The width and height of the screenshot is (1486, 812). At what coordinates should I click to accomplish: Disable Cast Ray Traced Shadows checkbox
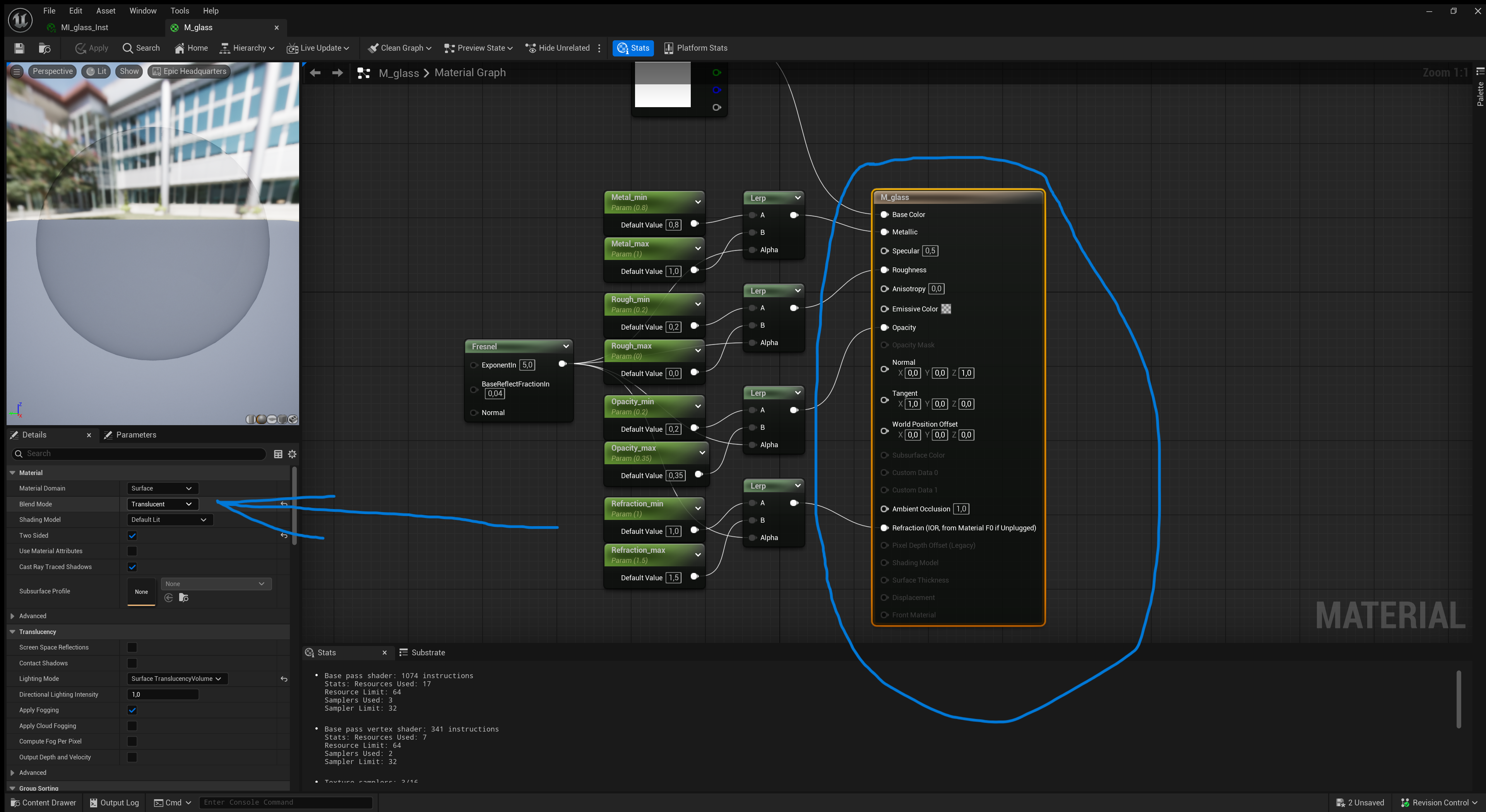[132, 567]
